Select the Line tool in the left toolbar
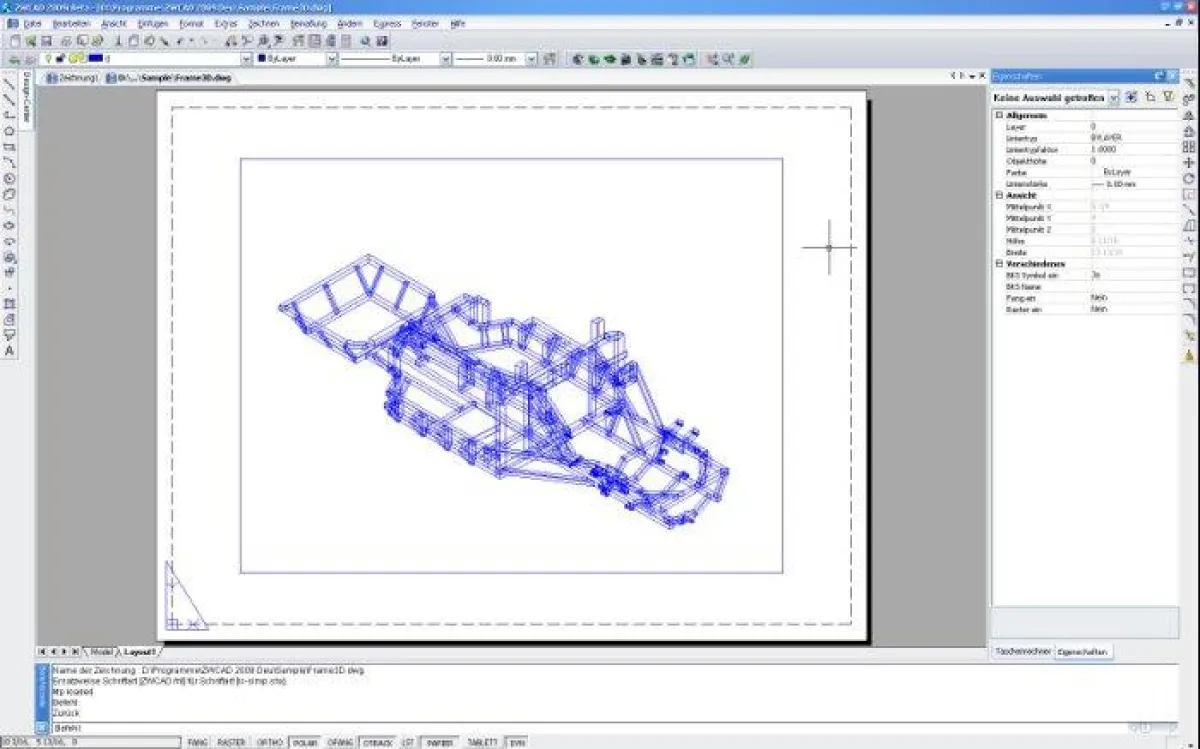This screenshot has height=749, width=1200. (x=10, y=84)
